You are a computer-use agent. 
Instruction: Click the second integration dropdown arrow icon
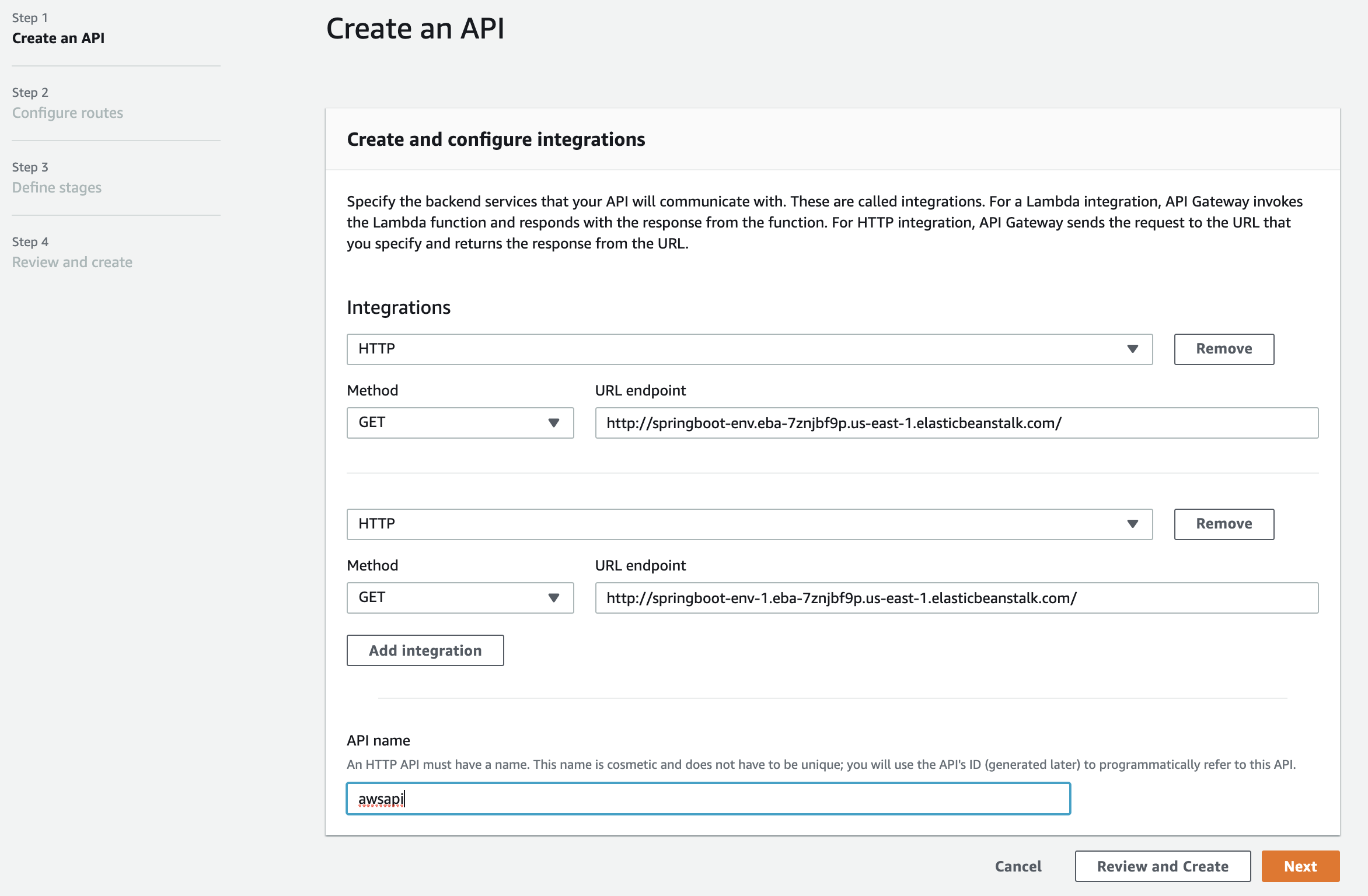[x=1132, y=524]
